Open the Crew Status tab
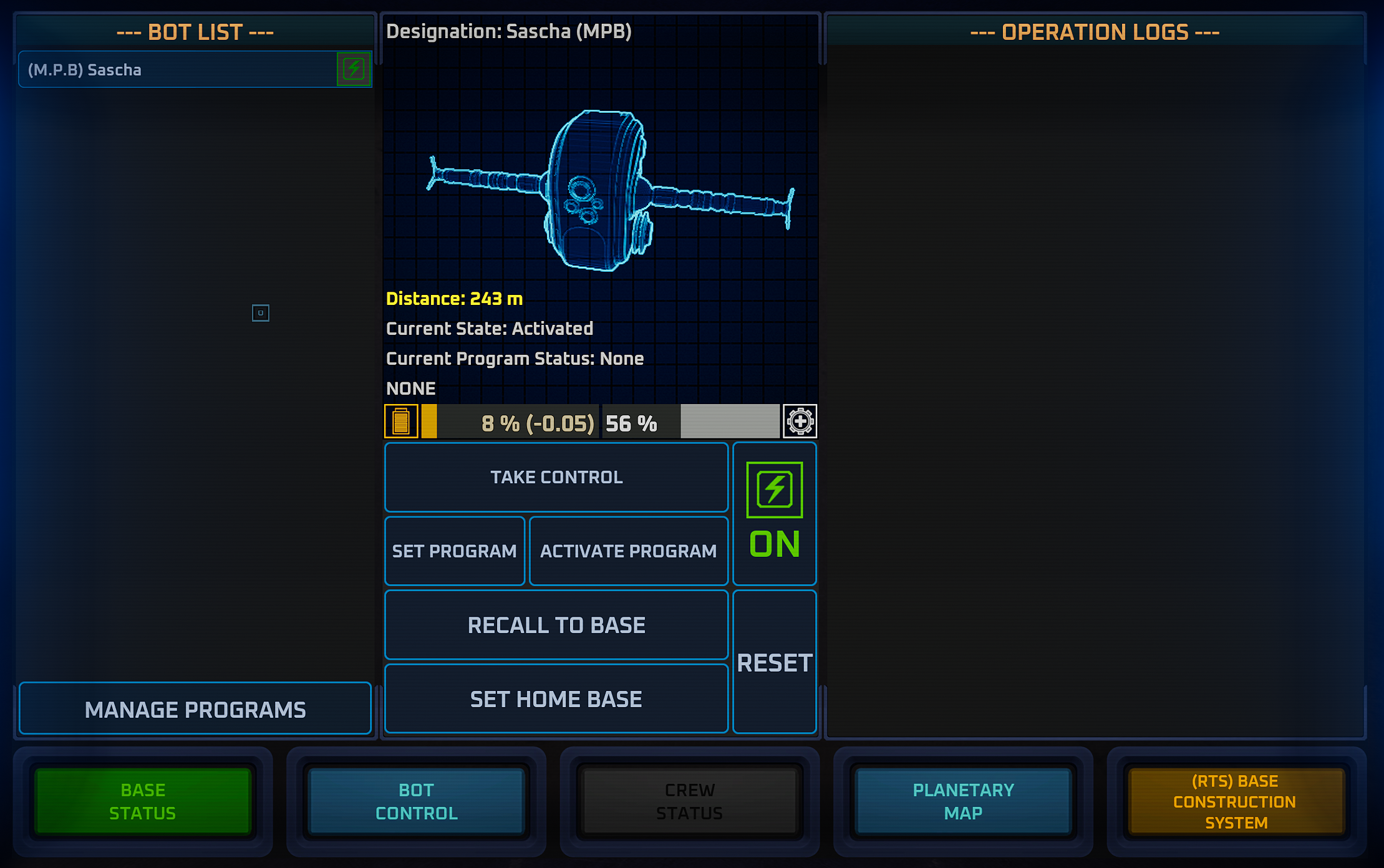This screenshot has height=868, width=1384. [x=690, y=801]
